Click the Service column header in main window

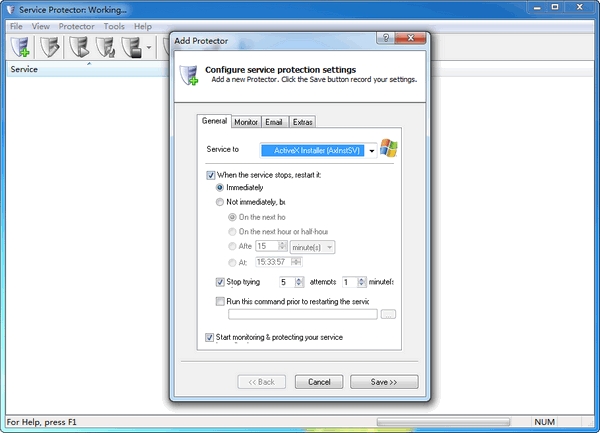[87, 69]
